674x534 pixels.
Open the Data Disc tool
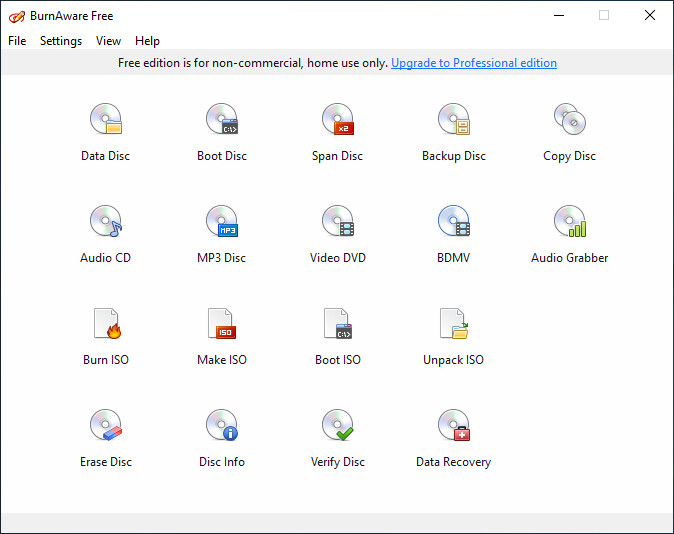tap(106, 119)
